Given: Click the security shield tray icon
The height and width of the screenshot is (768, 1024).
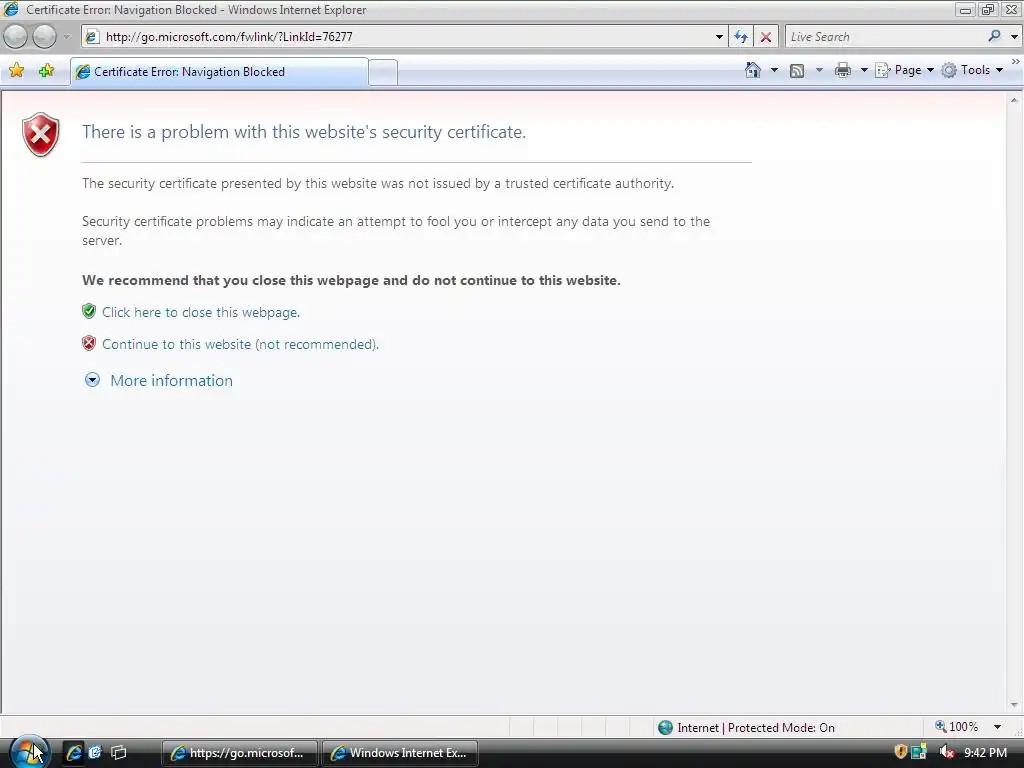Looking at the screenshot, I should coord(901,752).
